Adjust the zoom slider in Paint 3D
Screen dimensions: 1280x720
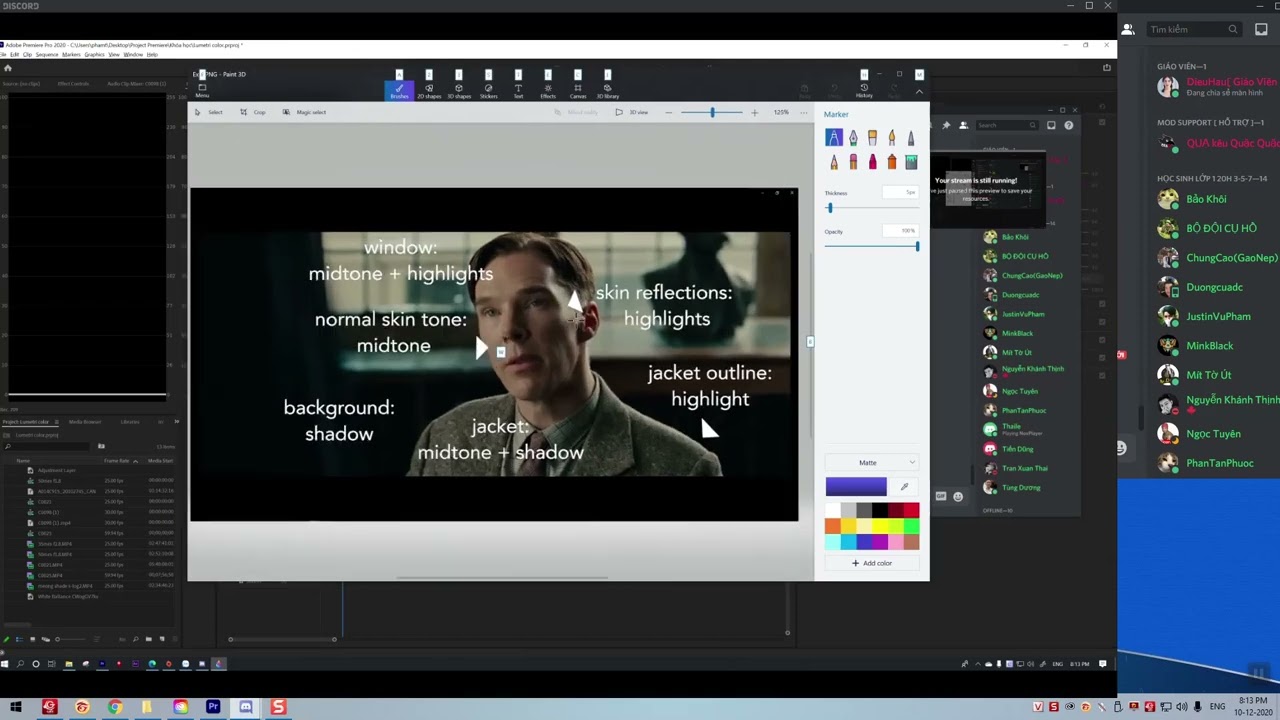[712, 112]
